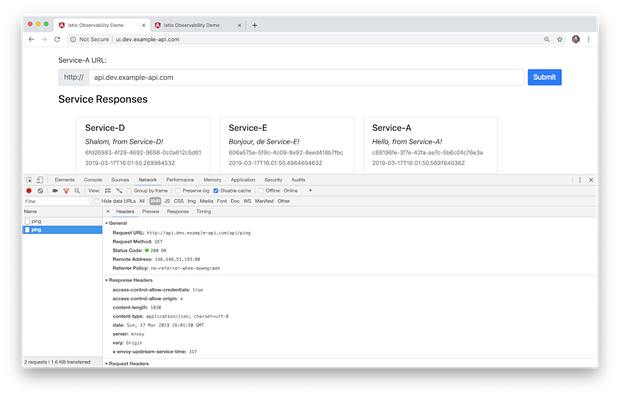Select the XHR filter button
Screen dimensions: 620x397
click(x=155, y=201)
